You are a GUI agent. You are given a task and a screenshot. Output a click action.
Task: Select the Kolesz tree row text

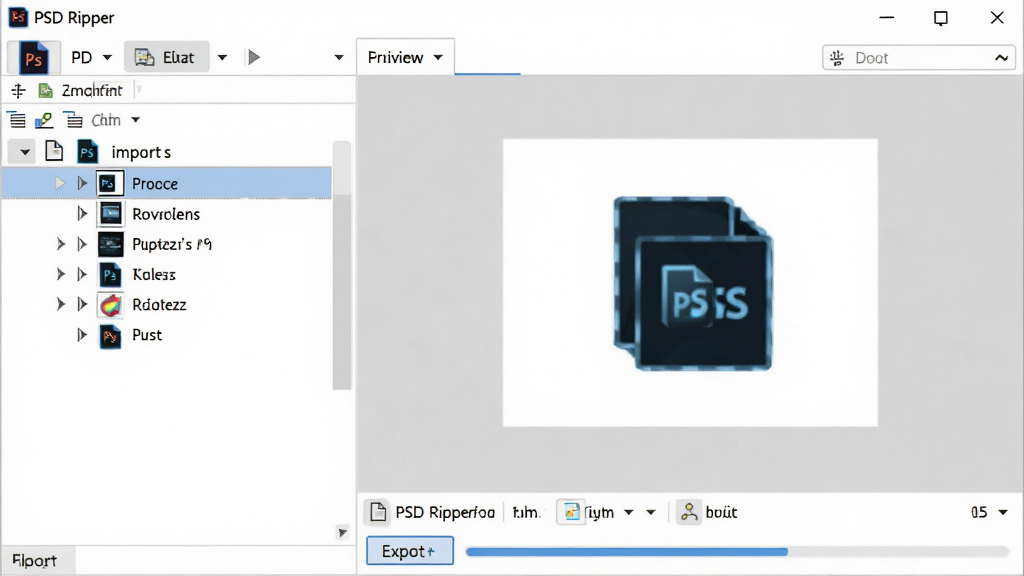click(154, 274)
